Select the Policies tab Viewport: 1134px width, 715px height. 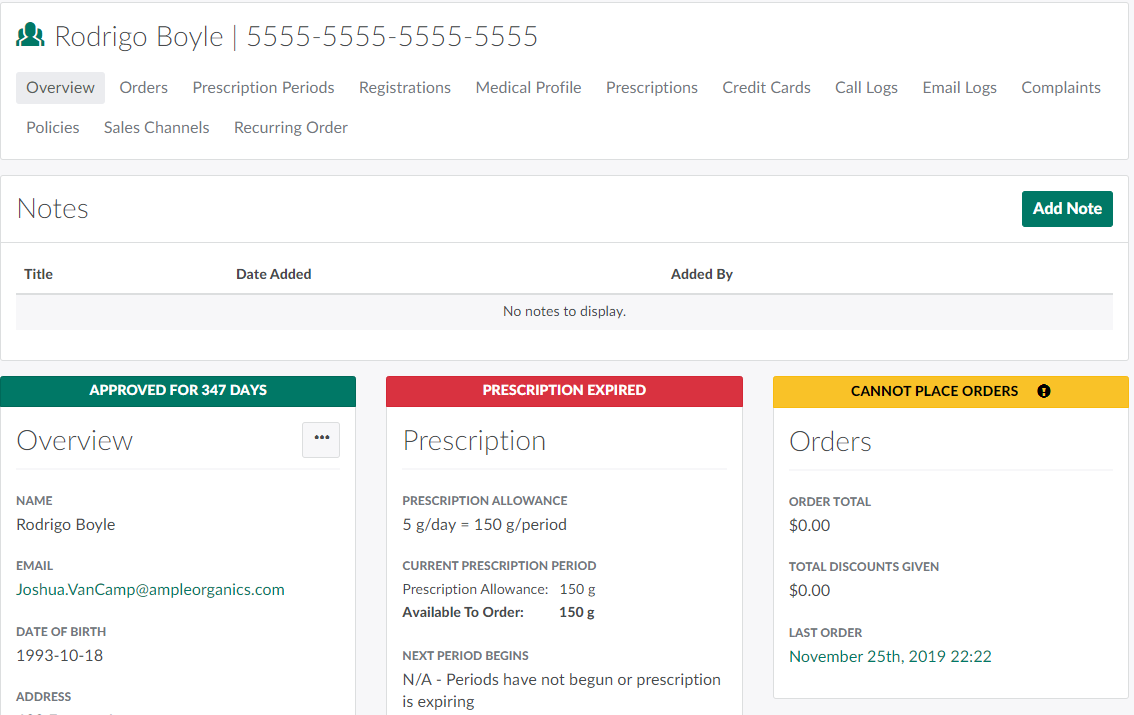[53, 128]
